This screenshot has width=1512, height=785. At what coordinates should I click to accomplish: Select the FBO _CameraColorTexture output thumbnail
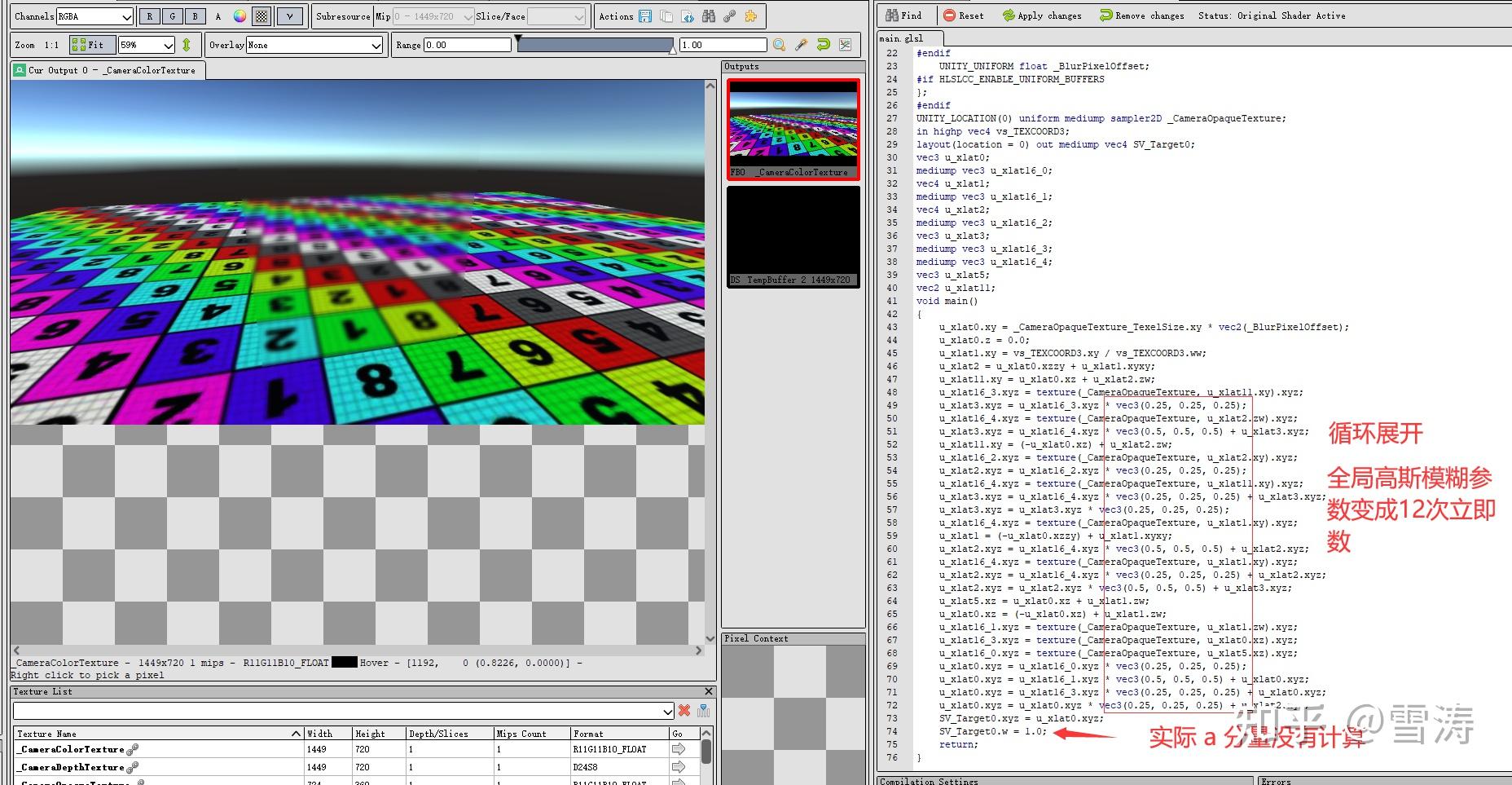pyautogui.click(x=791, y=126)
